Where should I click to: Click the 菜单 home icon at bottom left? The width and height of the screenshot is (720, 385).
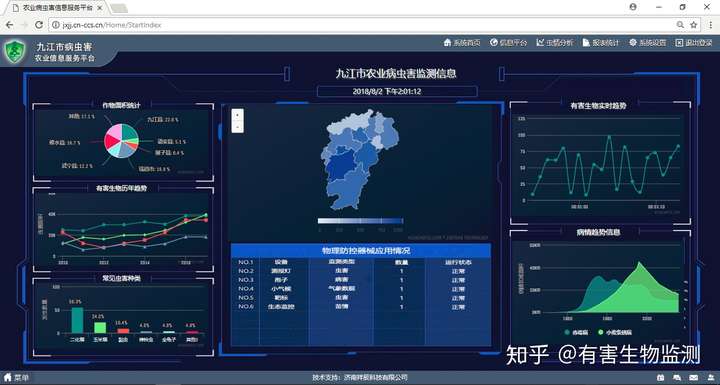pyautogui.click(x=8, y=378)
